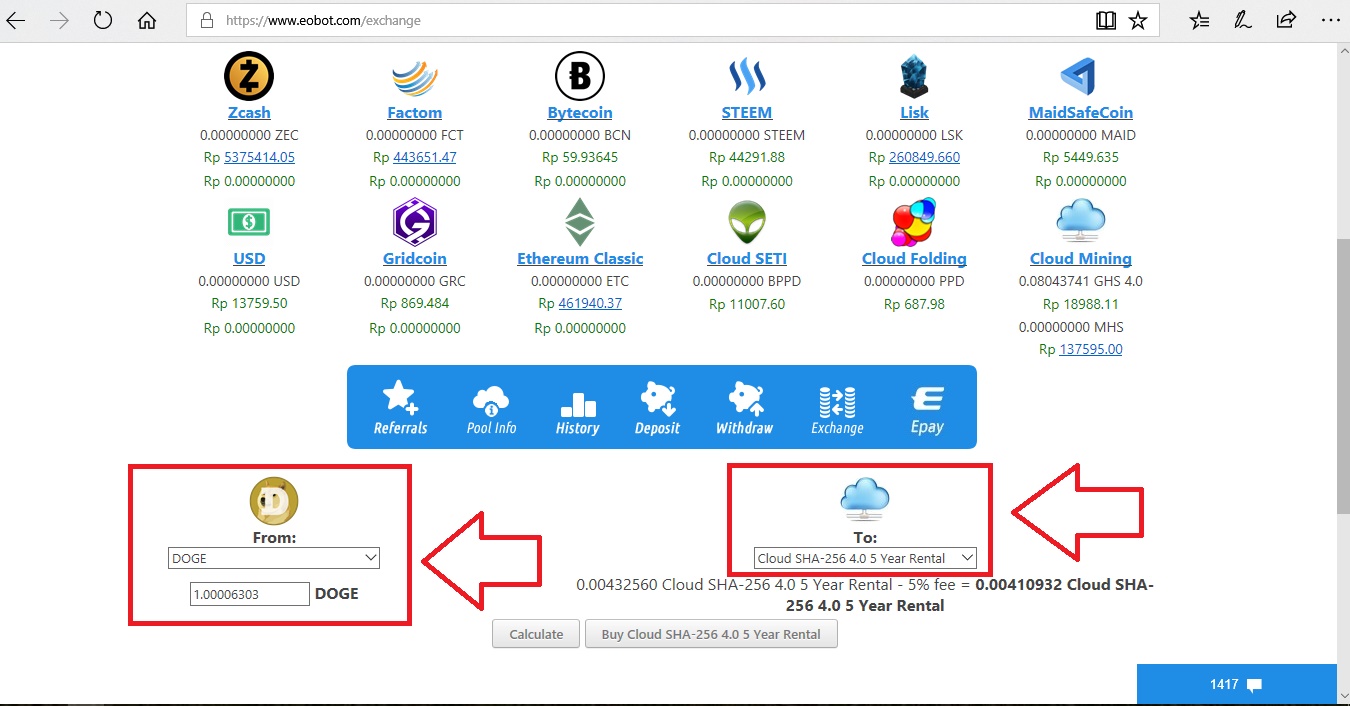
Task: Select the 0.08043741 GHS 4.0 text
Action: (x=1080, y=281)
